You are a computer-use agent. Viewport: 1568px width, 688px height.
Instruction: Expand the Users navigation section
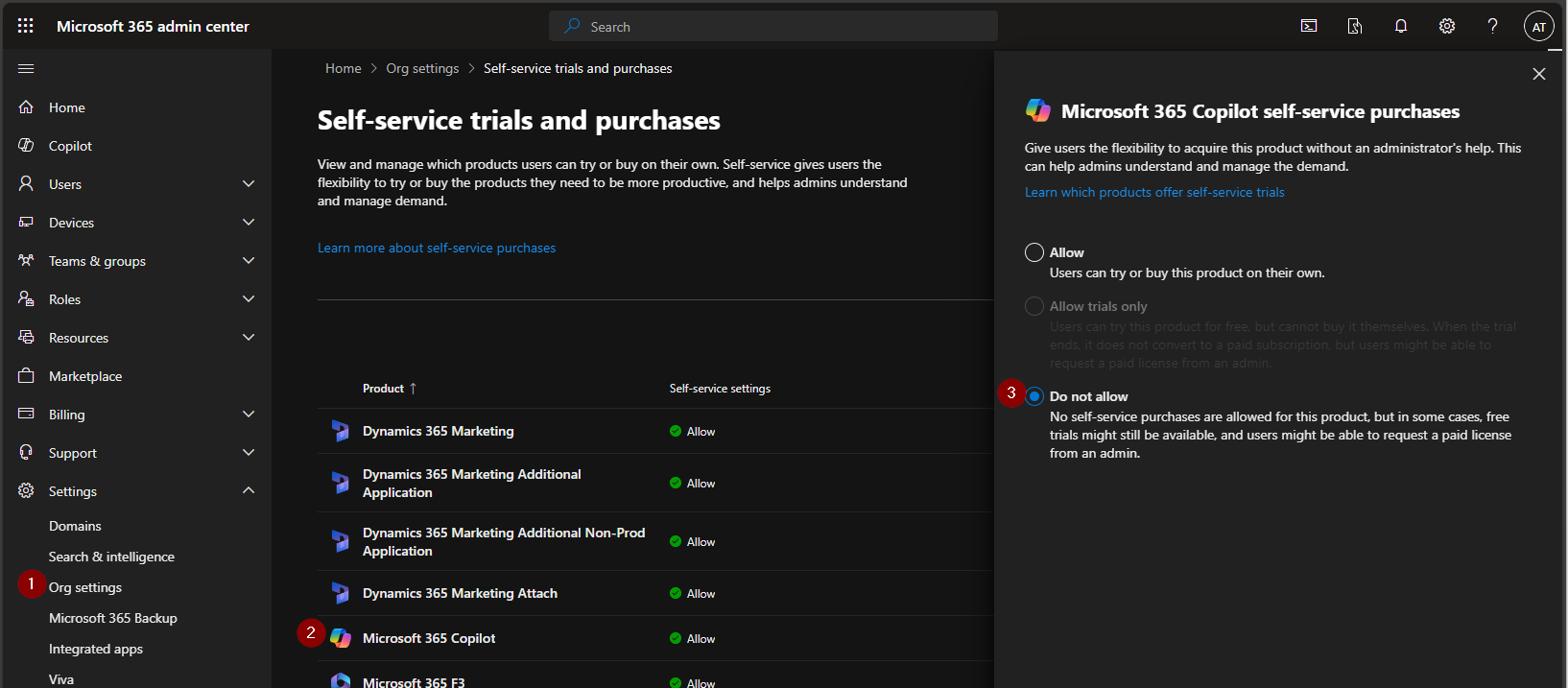(x=249, y=184)
